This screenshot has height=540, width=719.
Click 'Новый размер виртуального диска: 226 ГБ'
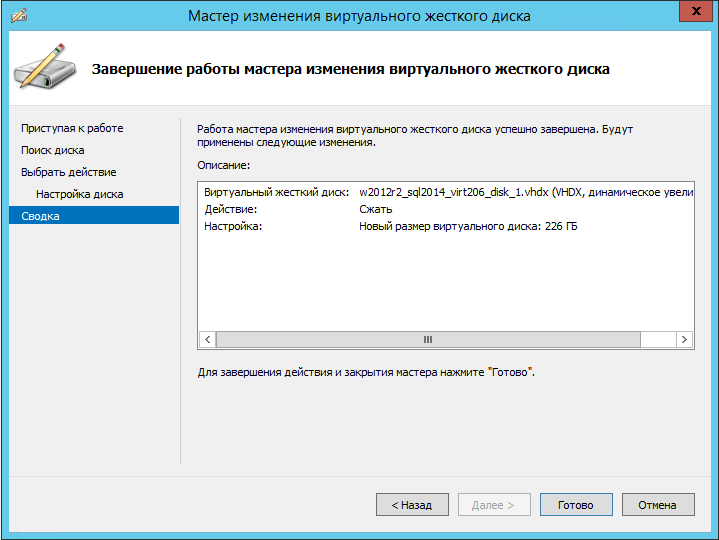point(468,226)
